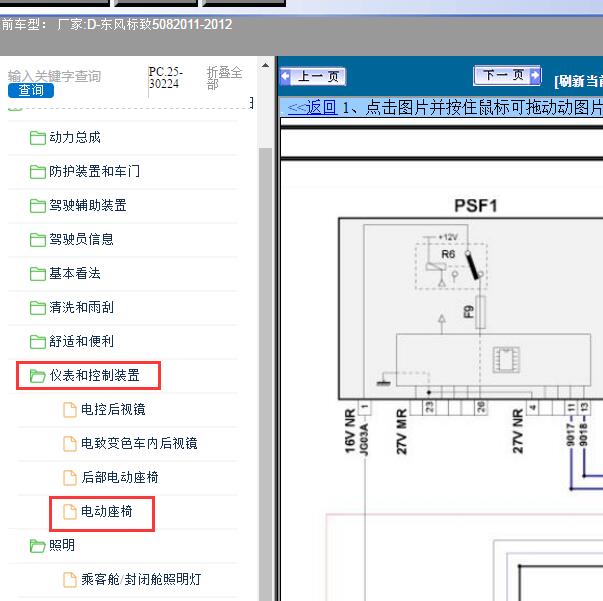603x601 pixels.
Task: Collapse the open 照明 folder icon
Action: point(38,546)
